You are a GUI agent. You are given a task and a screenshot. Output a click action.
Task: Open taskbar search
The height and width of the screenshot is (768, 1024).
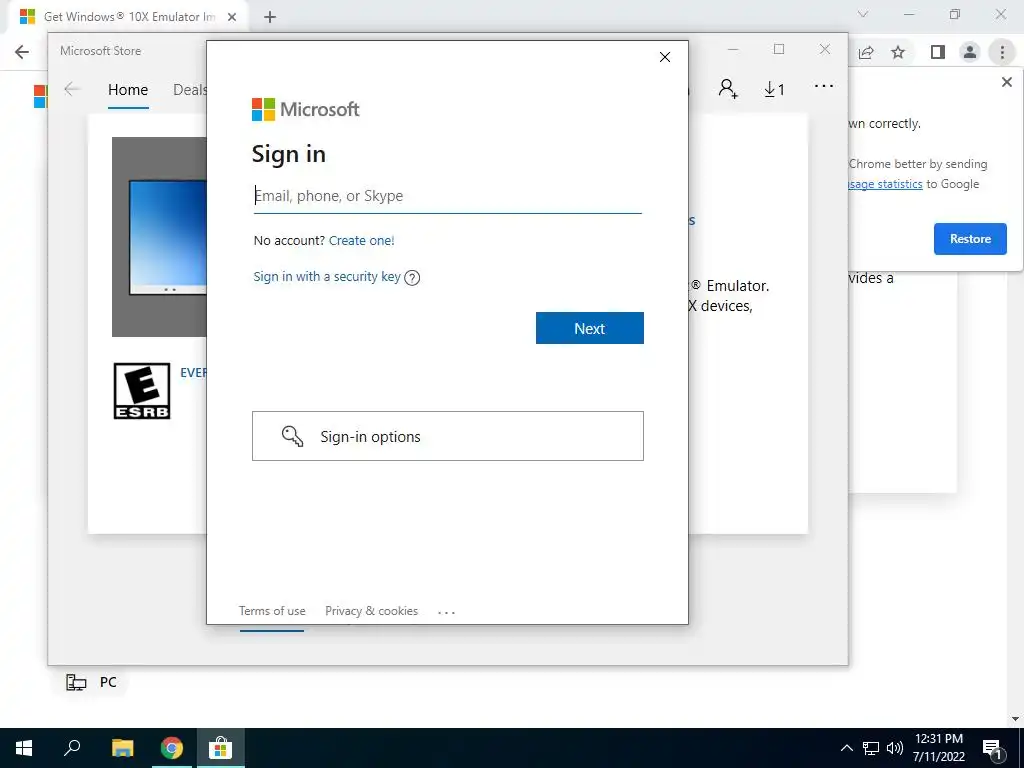coord(72,748)
